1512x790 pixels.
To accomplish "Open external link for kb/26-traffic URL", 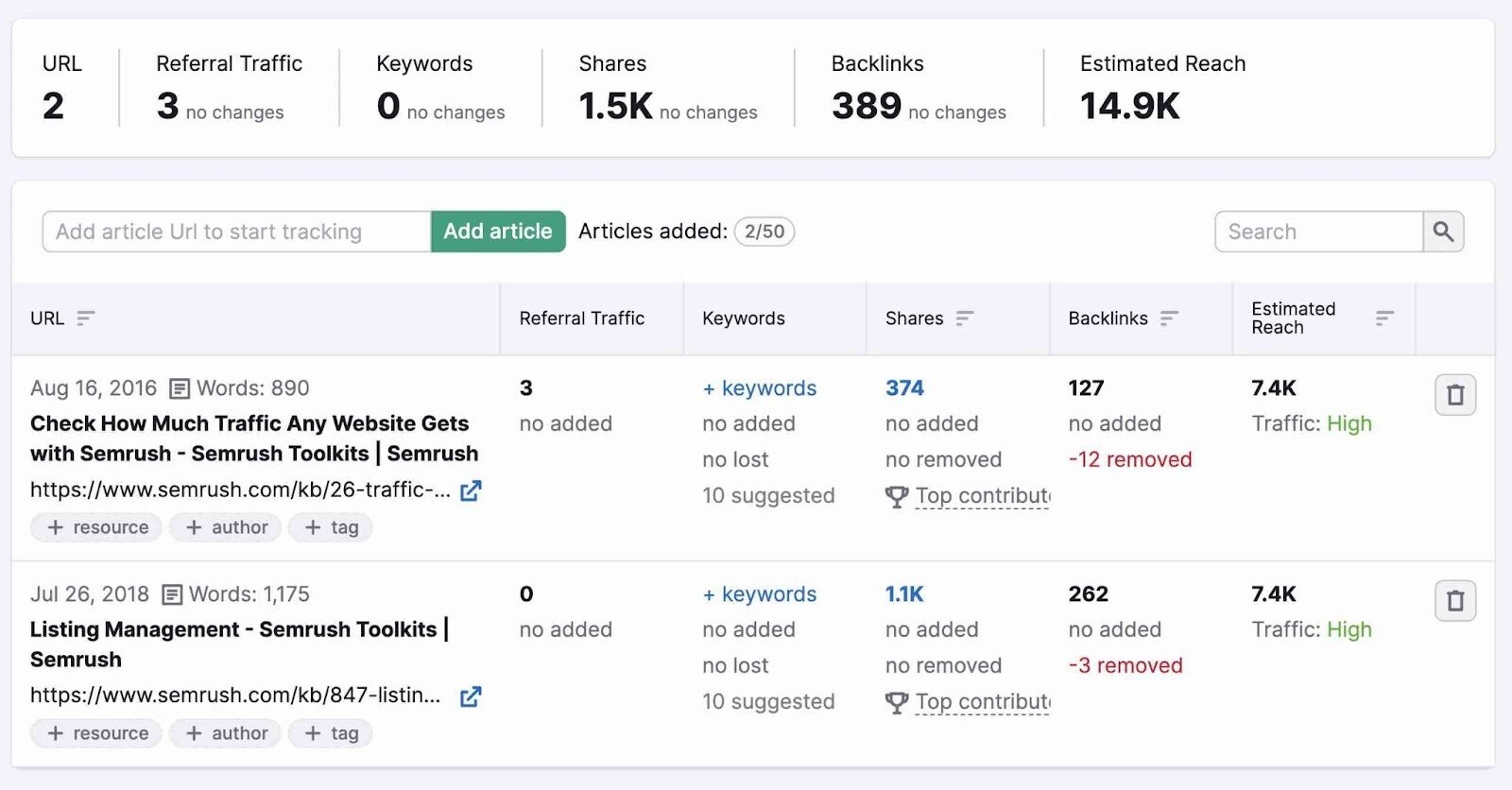I will pos(471,490).
